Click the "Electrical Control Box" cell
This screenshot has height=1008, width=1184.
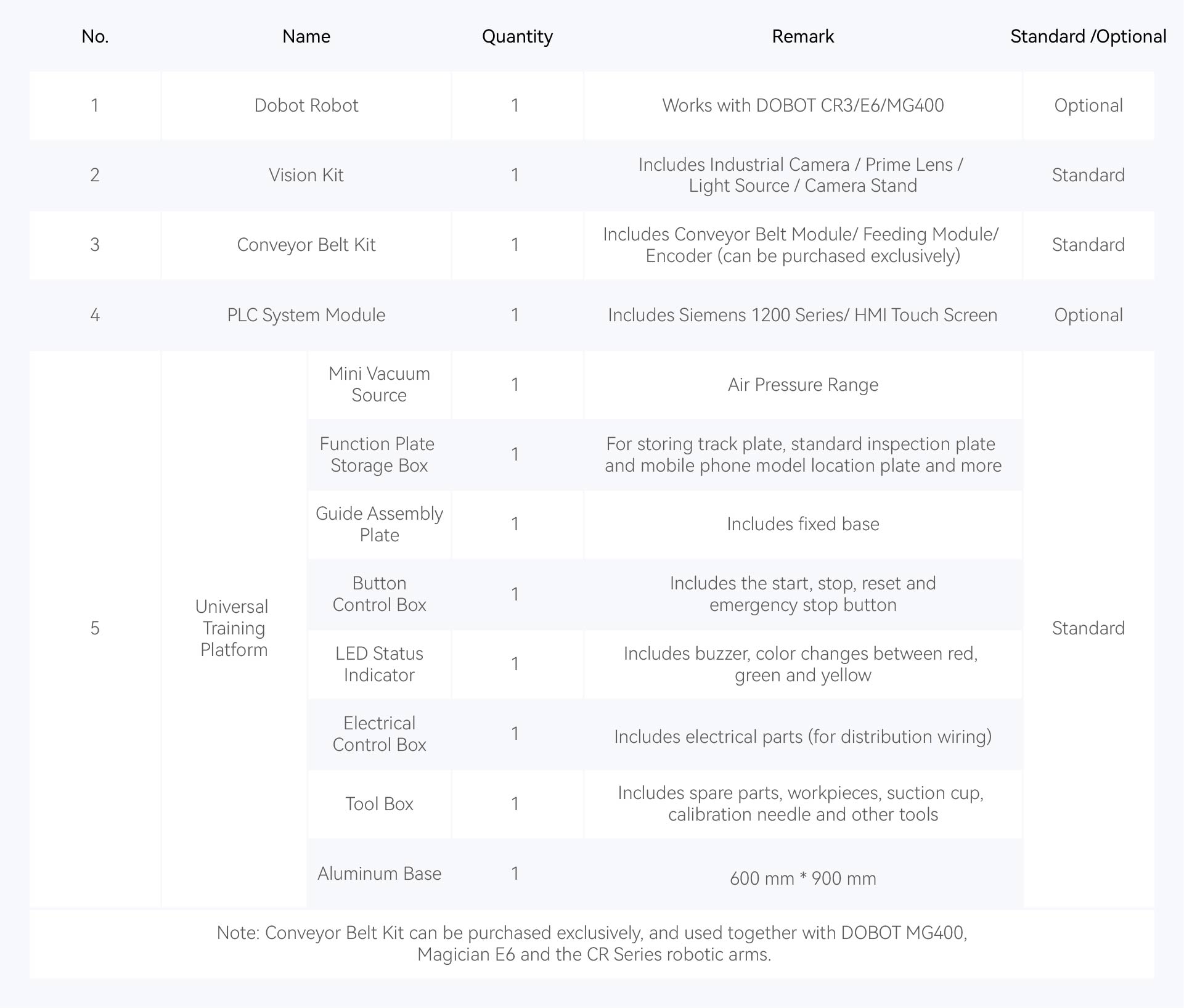pos(379,734)
